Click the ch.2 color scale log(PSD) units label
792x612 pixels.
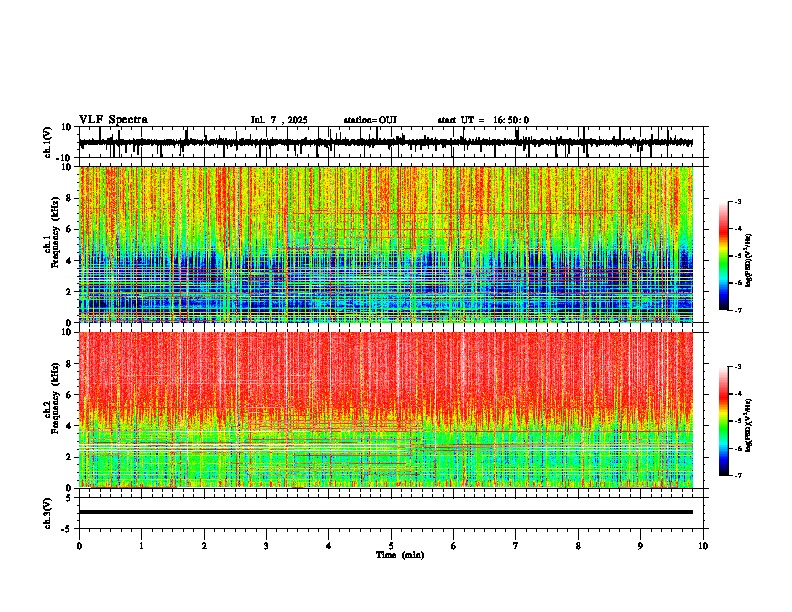point(749,425)
